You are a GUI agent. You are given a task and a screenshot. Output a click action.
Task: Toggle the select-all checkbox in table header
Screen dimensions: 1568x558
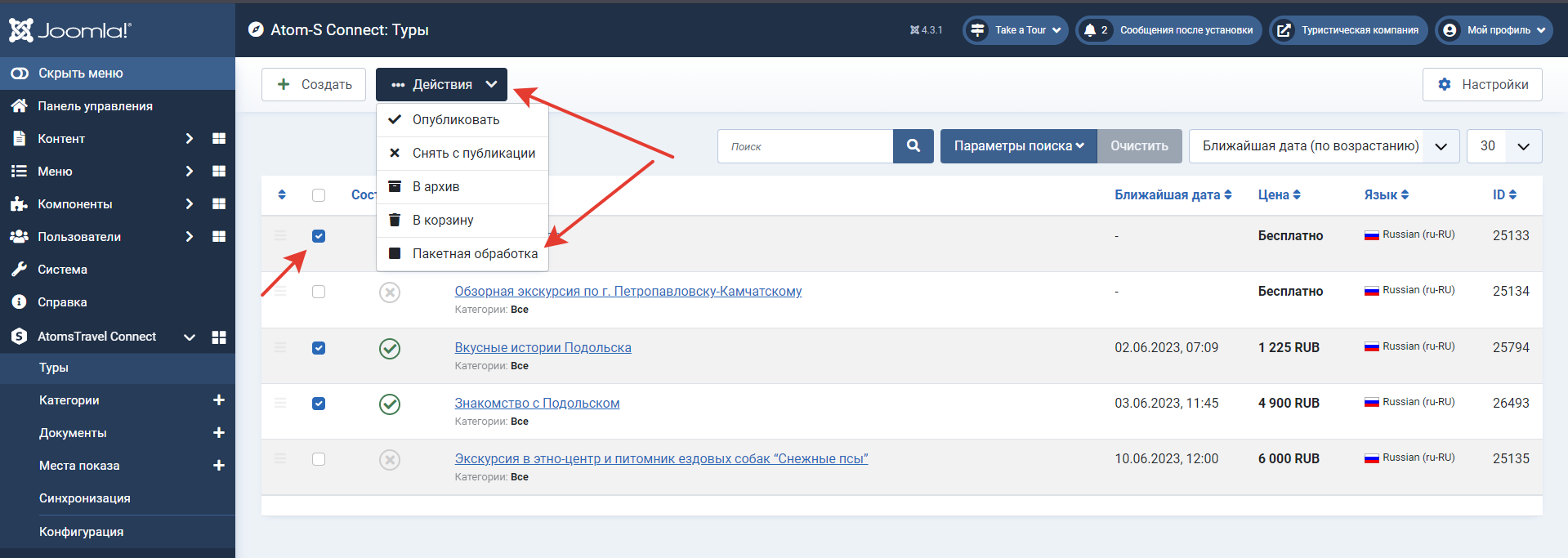319,195
